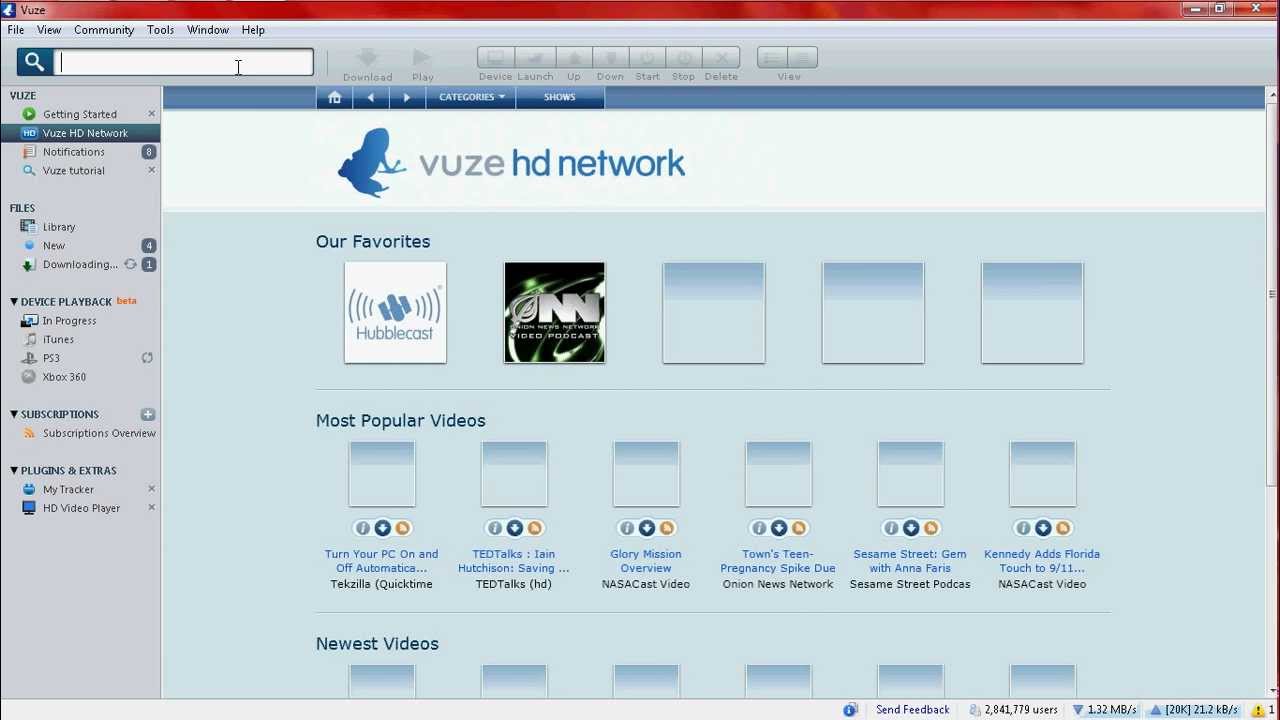The height and width of the screenshot is (720, 1280).
Task: Open Turn Your PC On and Off link
Action: 382,561
